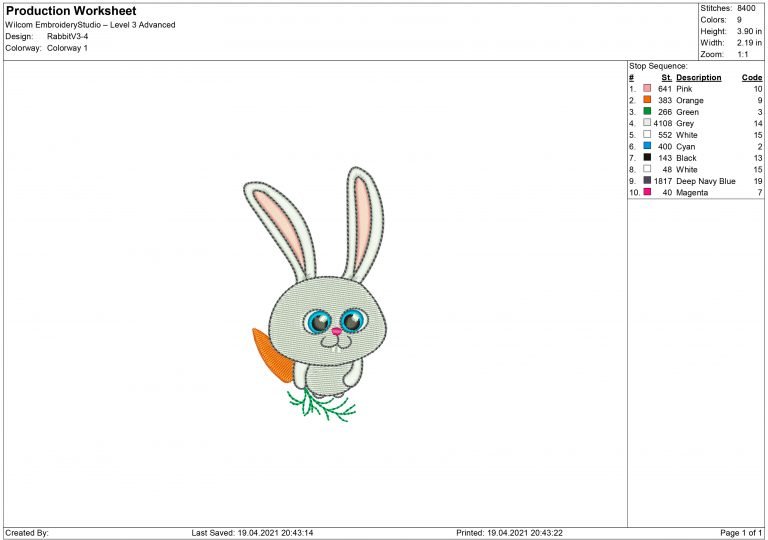The image size is (768, 540).
Task: Click 'Printed: 19.04.2021 20:43:22' footer text
Action: pos(509,533)
